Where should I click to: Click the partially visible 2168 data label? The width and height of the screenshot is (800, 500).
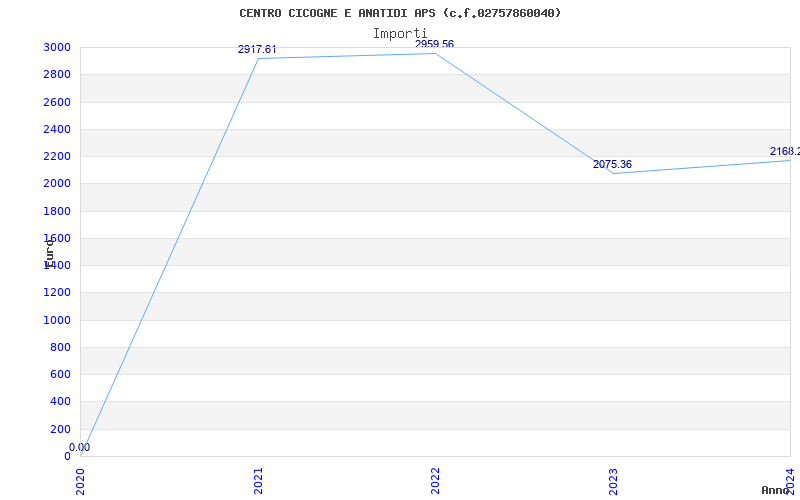tap(785, 152)
